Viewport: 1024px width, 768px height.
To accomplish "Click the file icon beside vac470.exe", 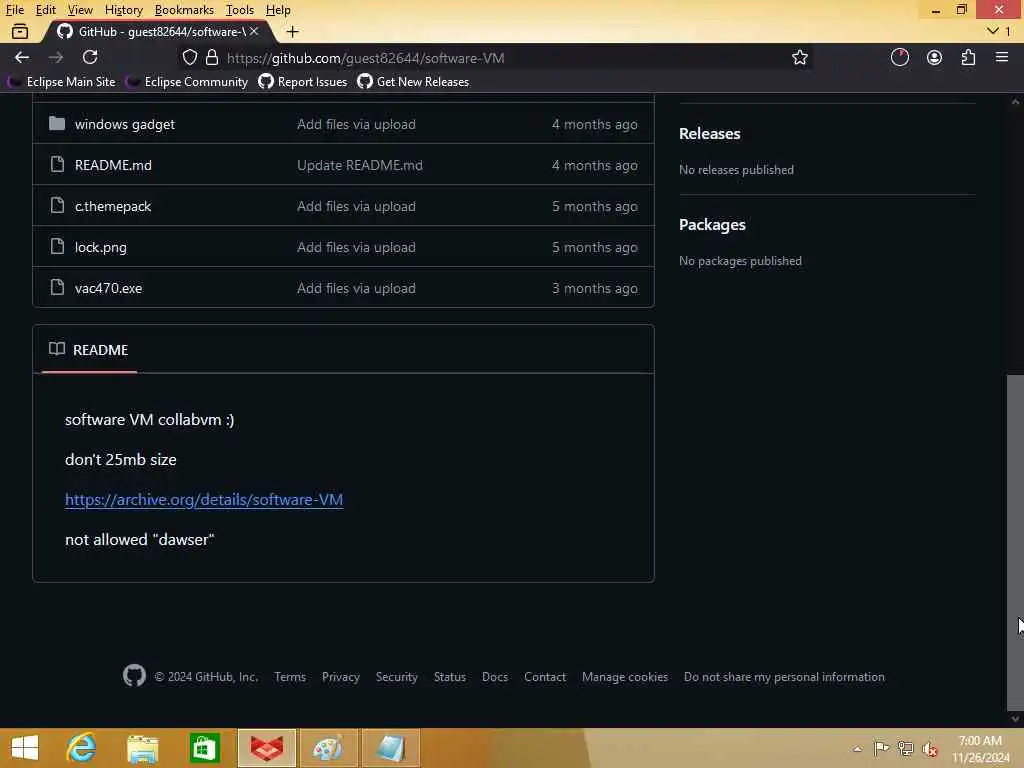I will point(57,287).
